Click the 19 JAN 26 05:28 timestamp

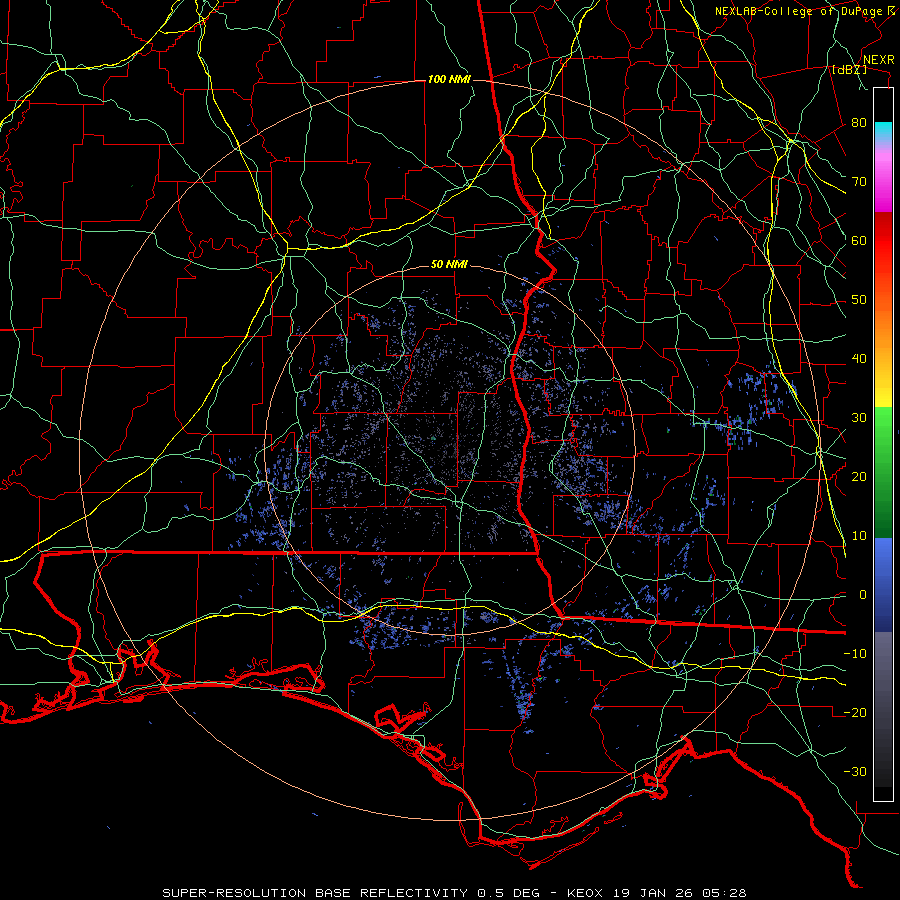click(x=681, y=893)
